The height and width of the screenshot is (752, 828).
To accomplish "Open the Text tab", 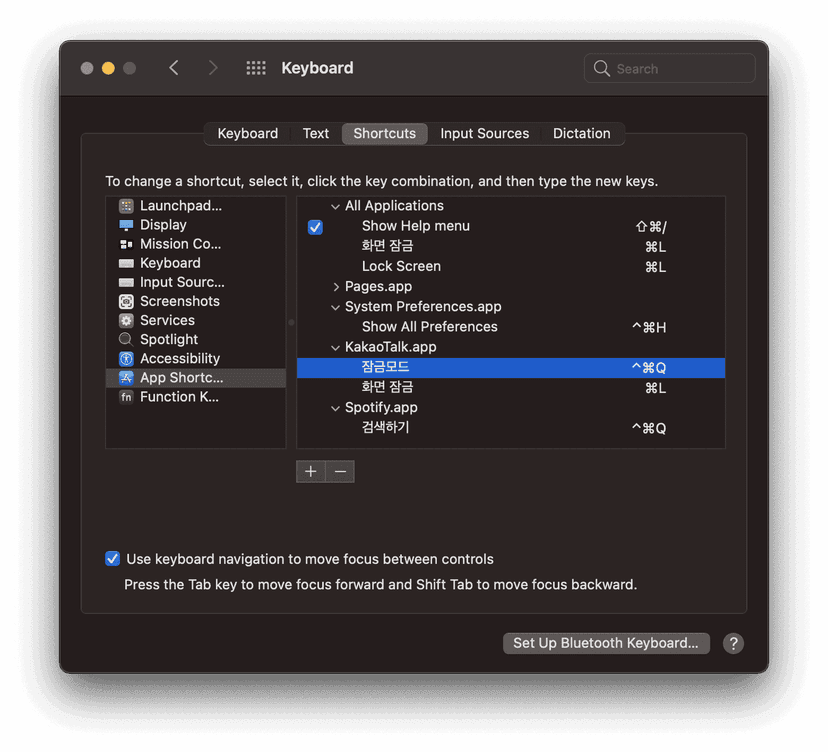I will click(x=315, y=133).
